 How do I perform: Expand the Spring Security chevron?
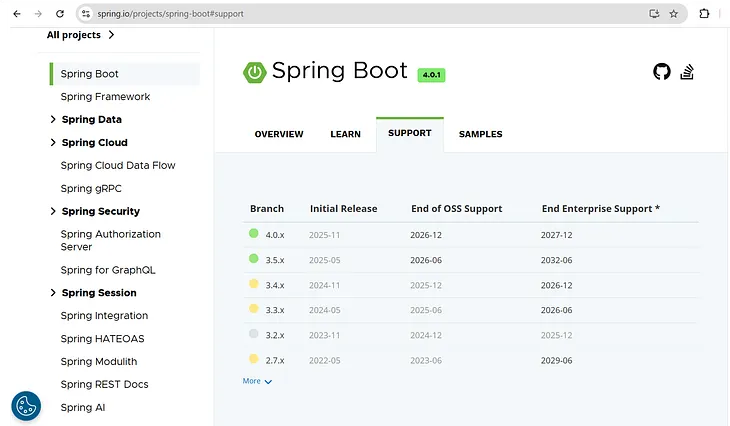(53, 211)
